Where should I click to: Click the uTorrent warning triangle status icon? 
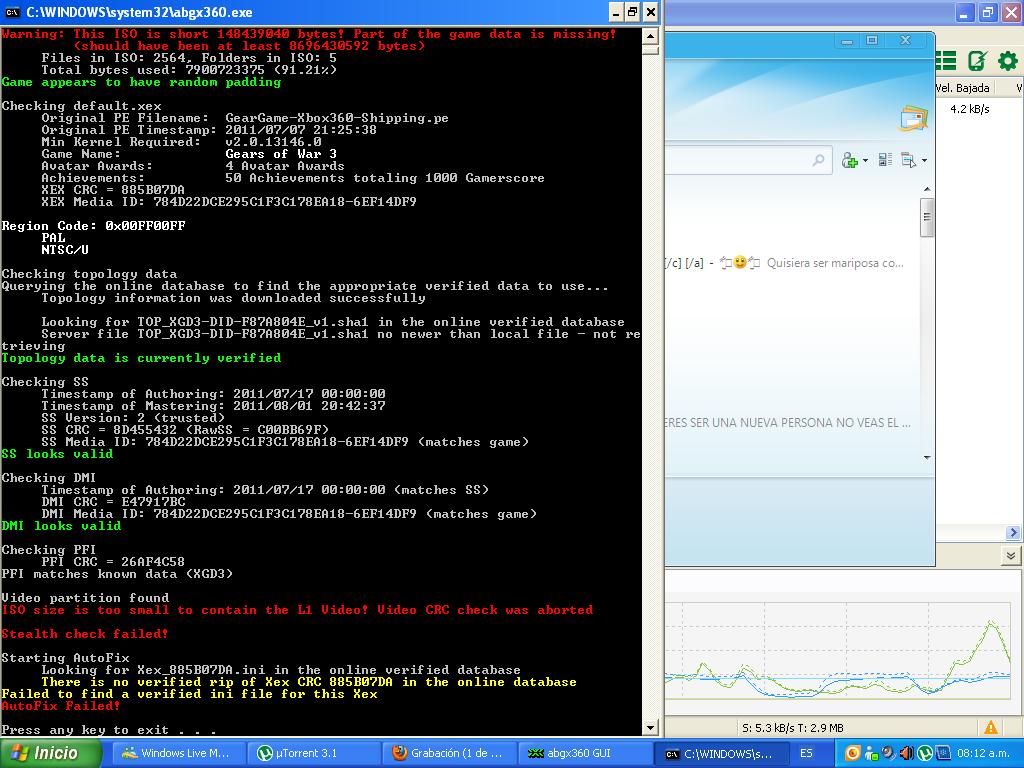pos(991,728)
